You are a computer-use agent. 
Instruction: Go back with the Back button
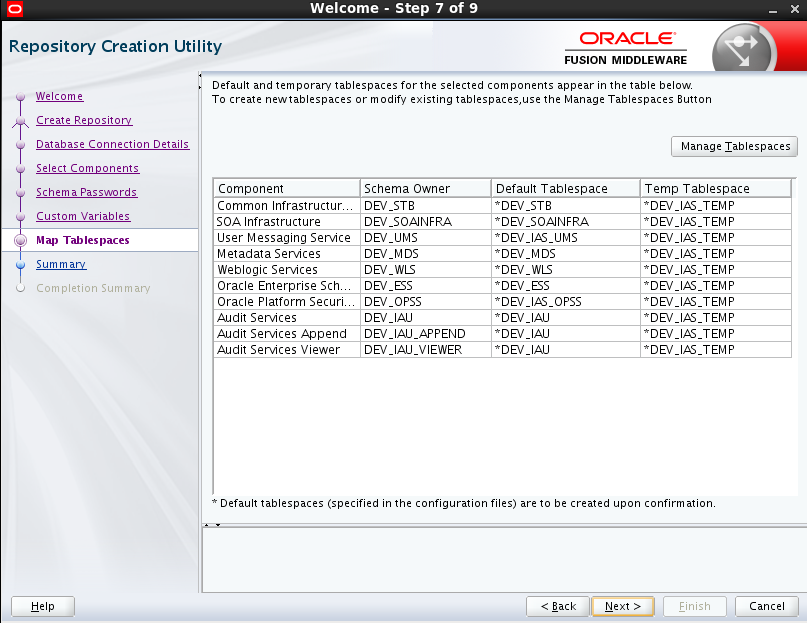point(558,606)
